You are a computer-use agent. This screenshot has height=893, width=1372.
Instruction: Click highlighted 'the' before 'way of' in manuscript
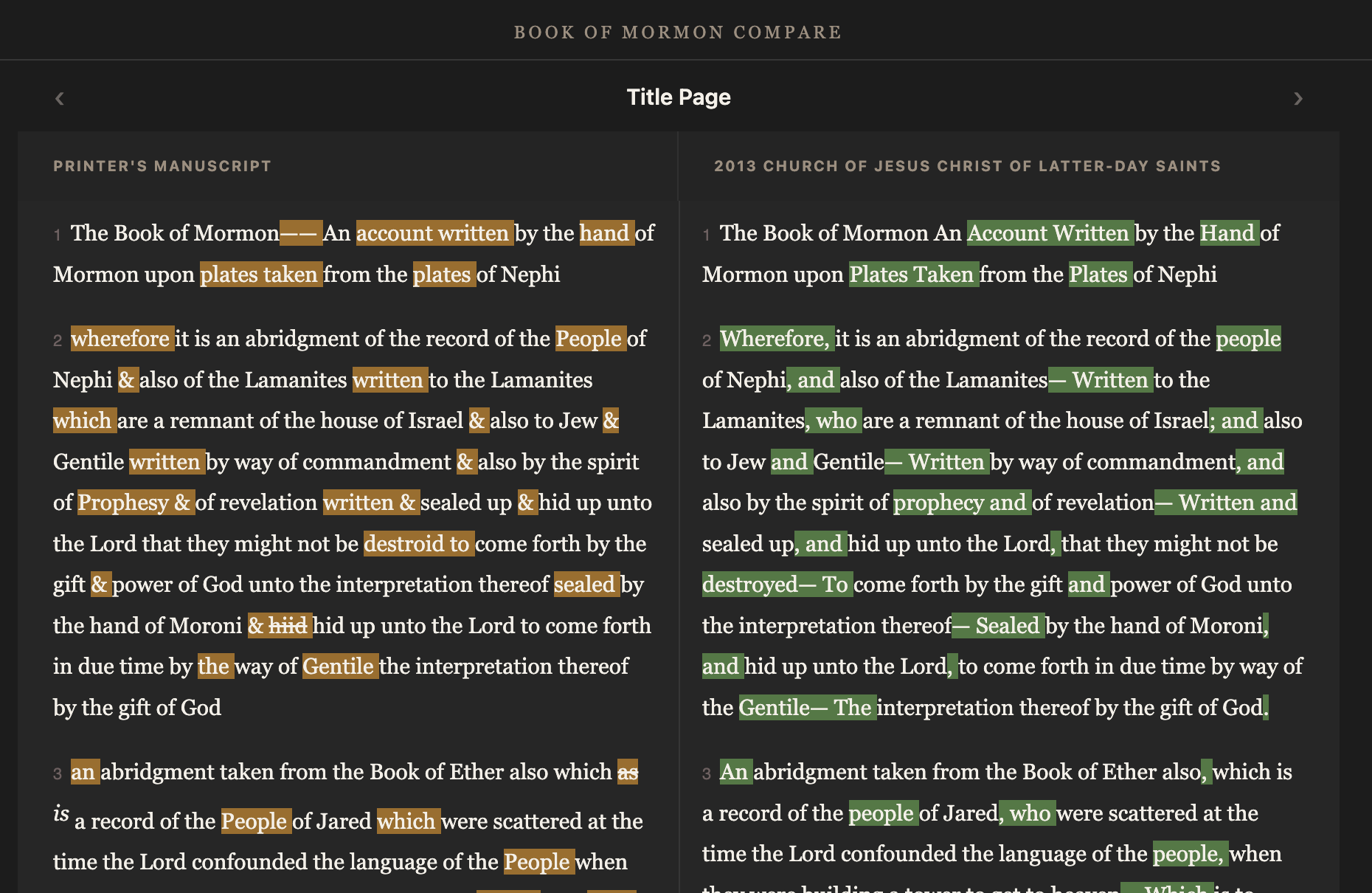tap(215, 666)
